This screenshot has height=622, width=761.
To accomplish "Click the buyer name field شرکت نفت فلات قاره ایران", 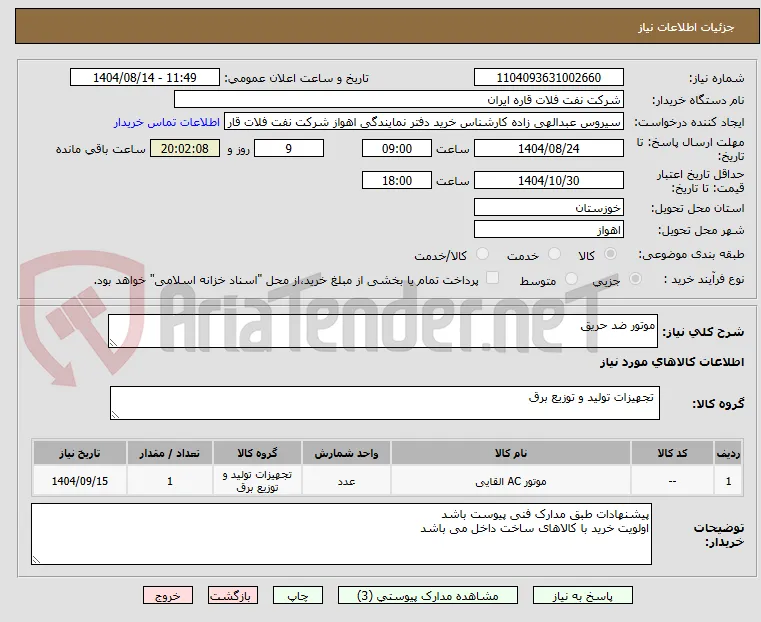I will pos(398,100).
